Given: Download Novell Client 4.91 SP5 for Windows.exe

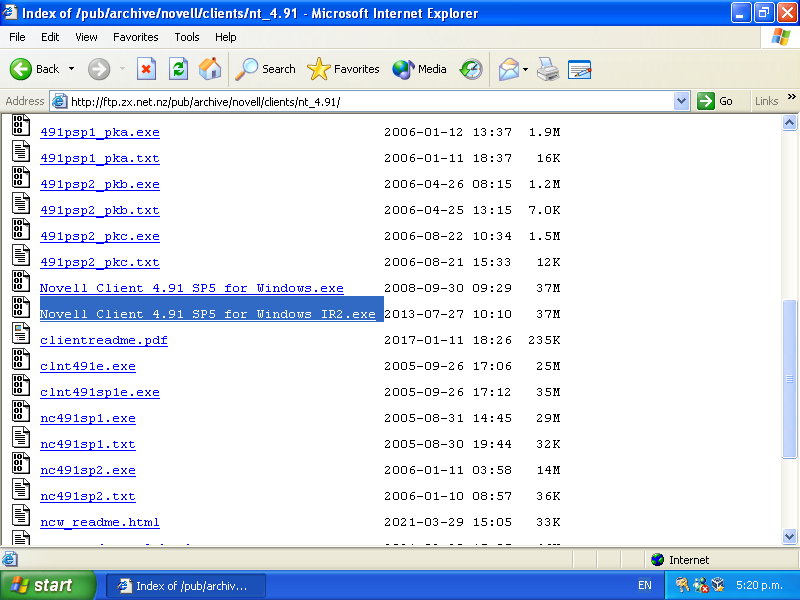Looking at the screenshot, I should (x=192, y=288).
